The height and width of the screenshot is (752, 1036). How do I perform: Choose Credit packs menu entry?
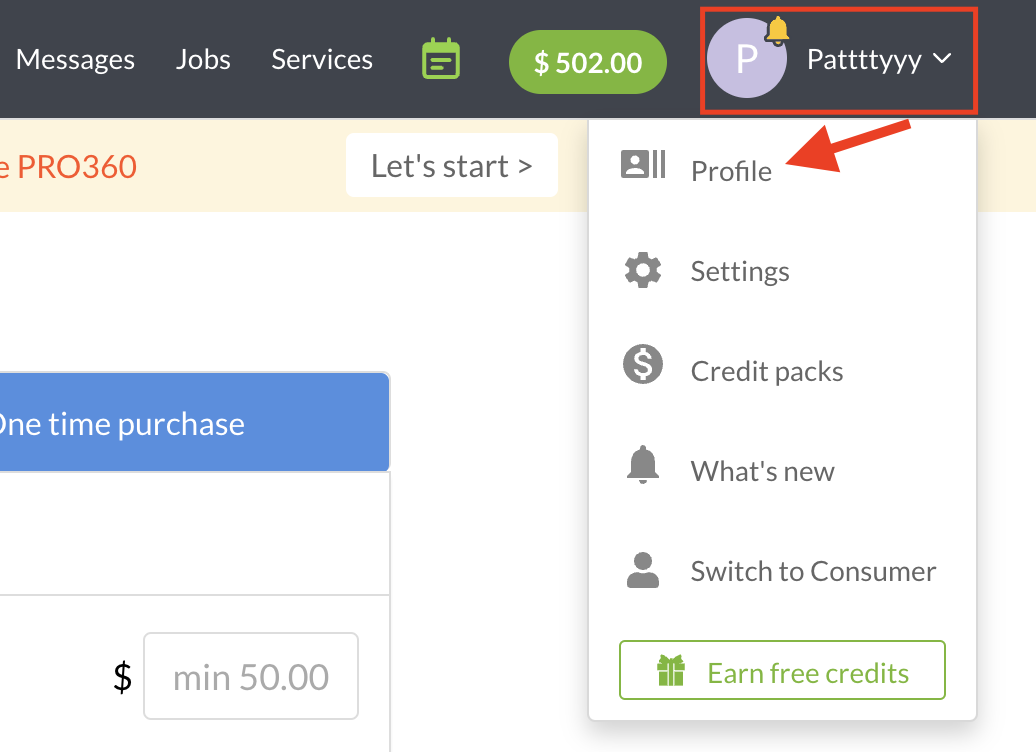point(767,371)
